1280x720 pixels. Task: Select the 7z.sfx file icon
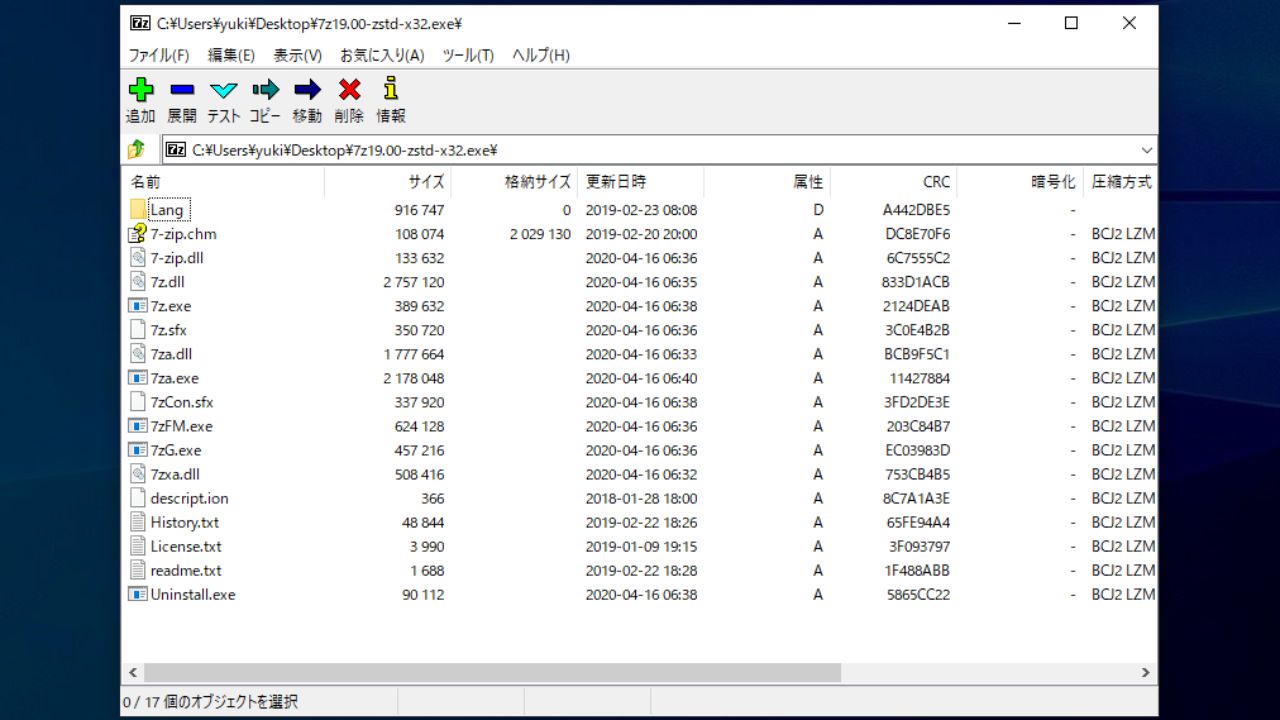tap(138, 330)
